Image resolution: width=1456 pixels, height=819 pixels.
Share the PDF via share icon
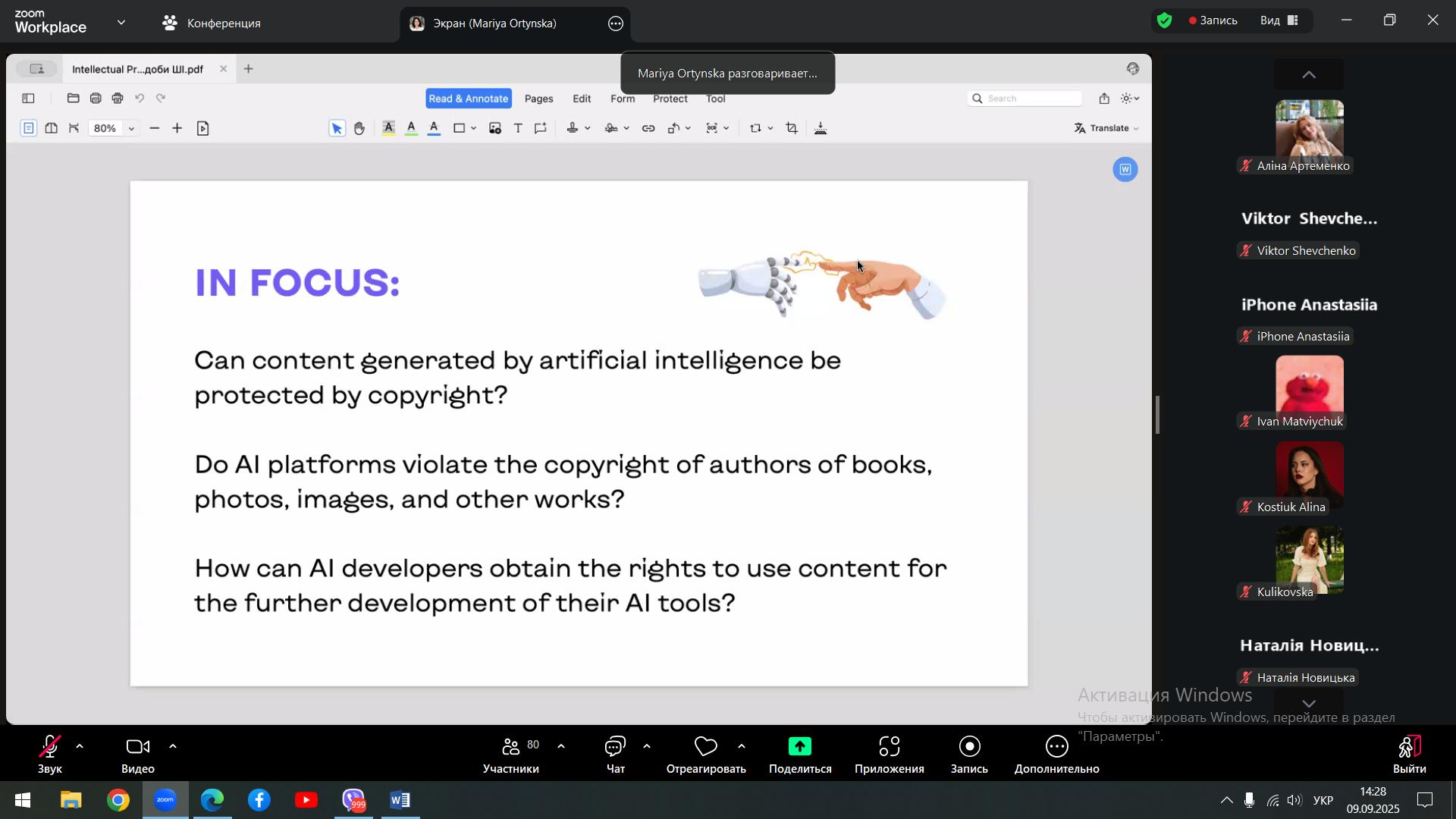(1104, 99)
